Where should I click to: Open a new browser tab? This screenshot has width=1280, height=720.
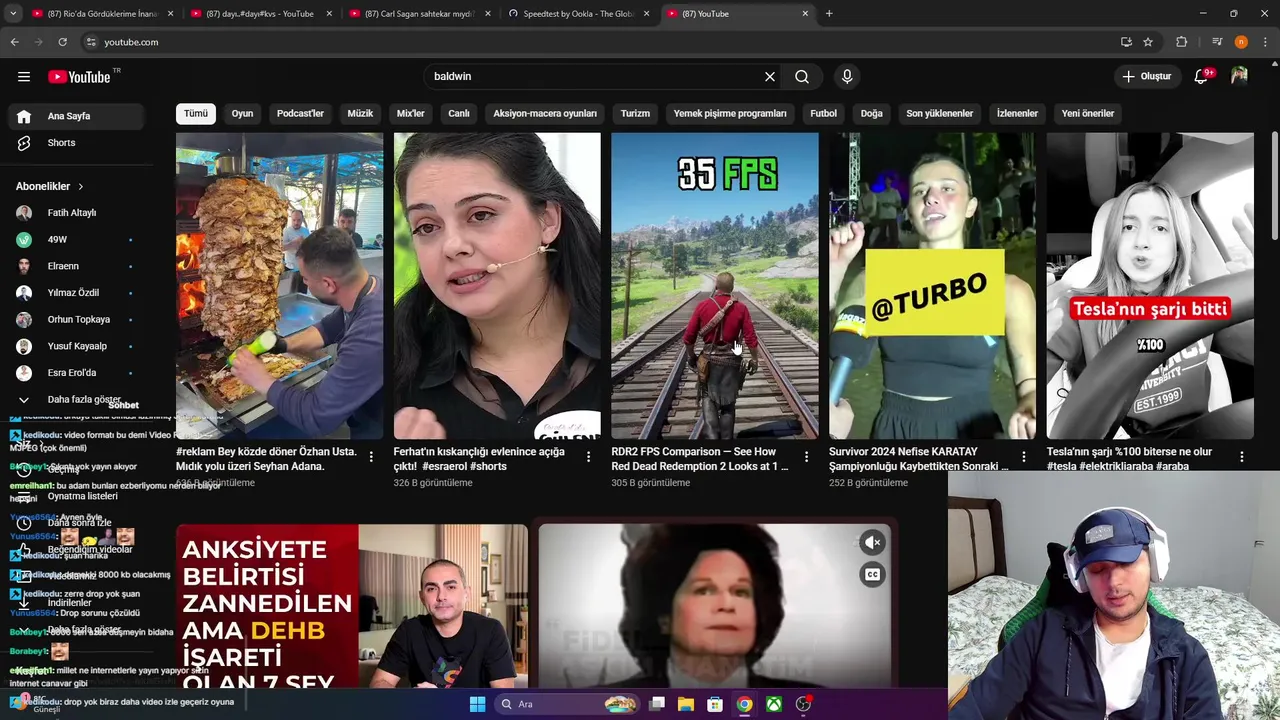pyautogui.click(x=829, y=14)
